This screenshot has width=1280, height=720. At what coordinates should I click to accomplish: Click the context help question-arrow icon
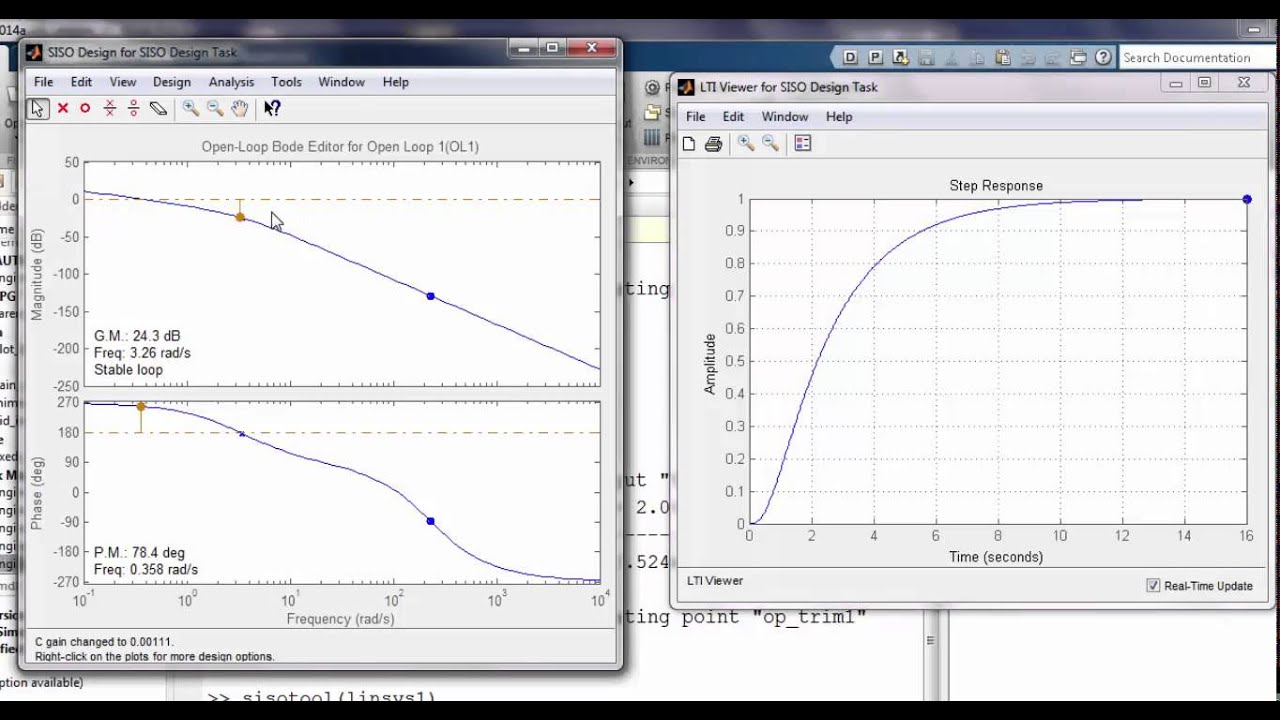click(272, 108)
